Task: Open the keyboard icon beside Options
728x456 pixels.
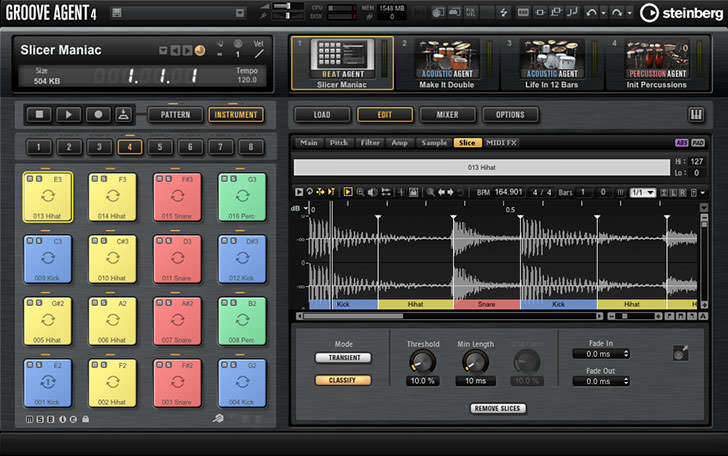Action: [x=696, y=115]
